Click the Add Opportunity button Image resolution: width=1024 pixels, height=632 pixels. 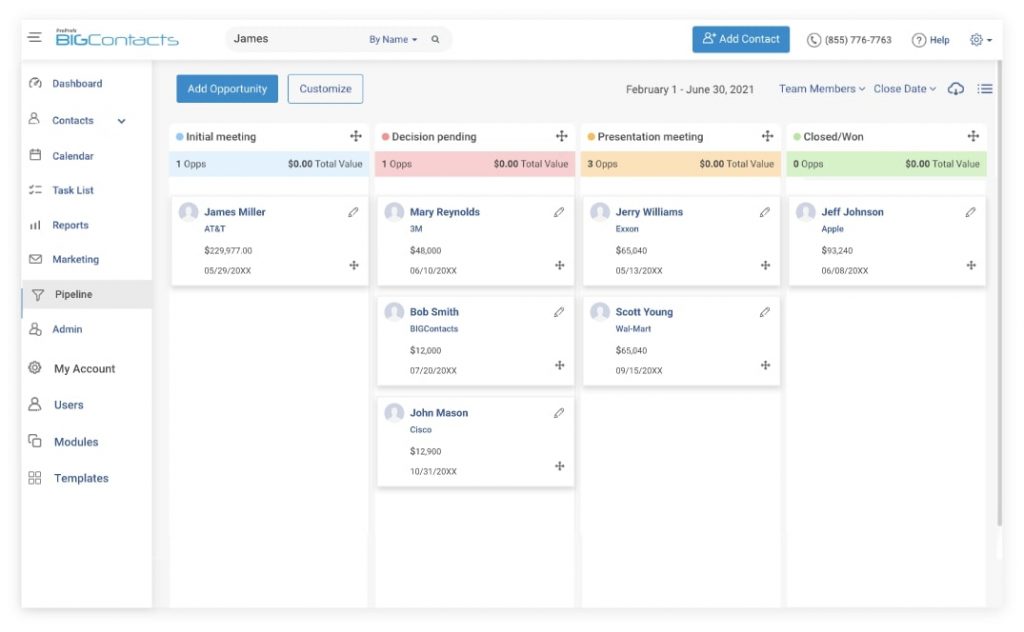point(227,89)
